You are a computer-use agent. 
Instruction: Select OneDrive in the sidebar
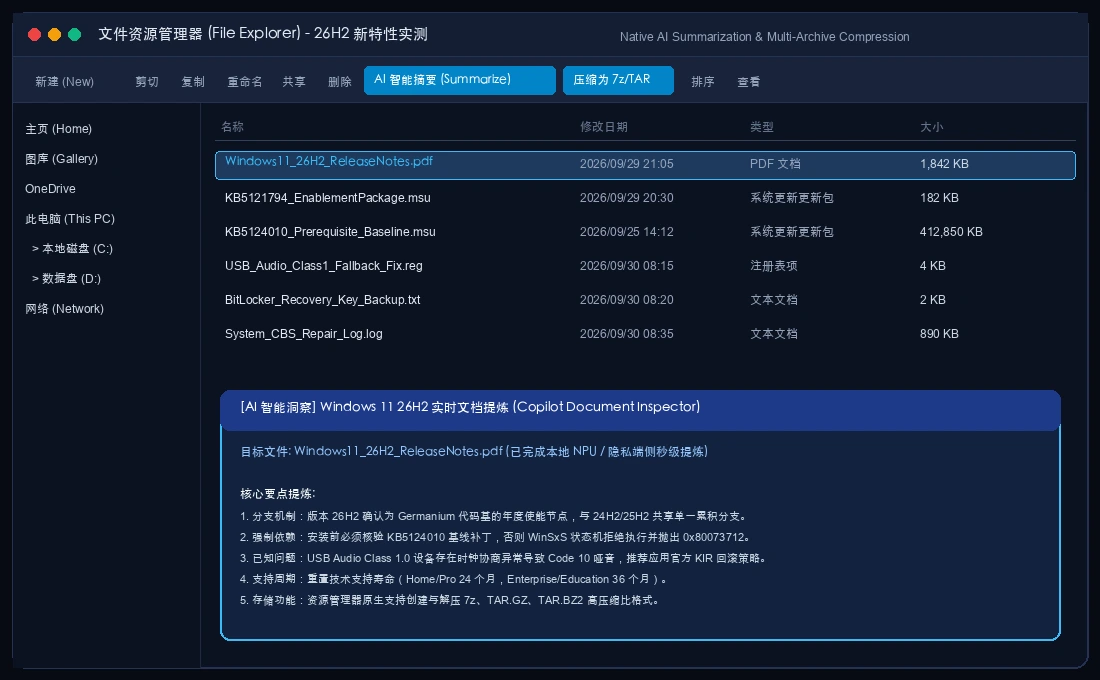[x=51, y=189]
